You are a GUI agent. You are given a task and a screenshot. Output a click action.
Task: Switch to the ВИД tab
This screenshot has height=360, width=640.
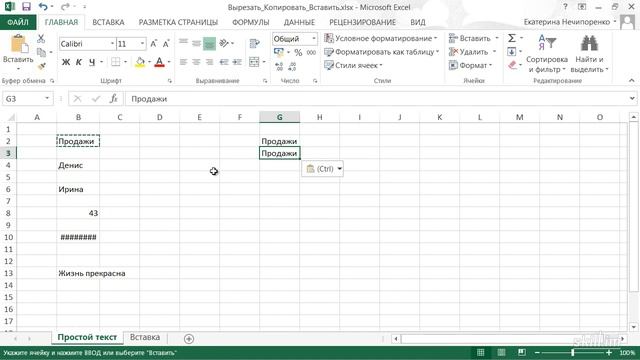pyautogui.click(x=418, y=22)
